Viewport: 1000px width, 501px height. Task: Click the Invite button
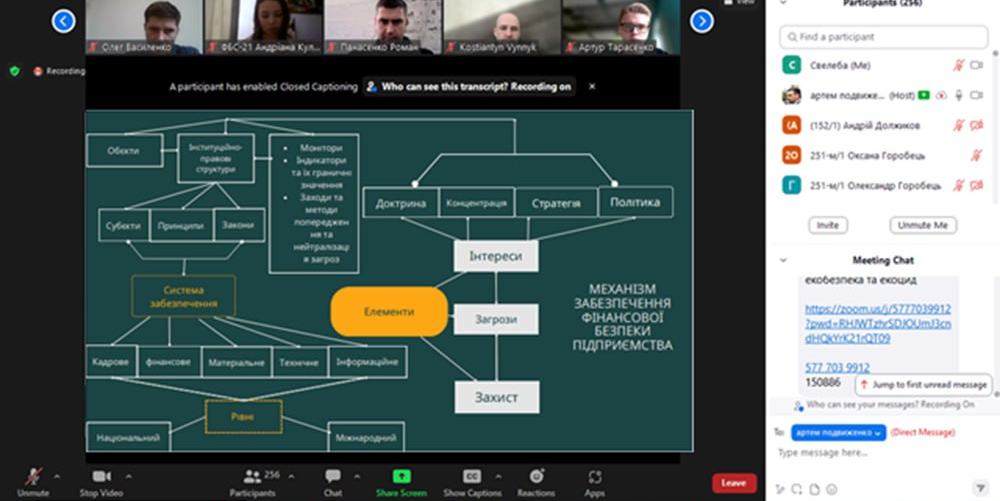click(828, 225)
